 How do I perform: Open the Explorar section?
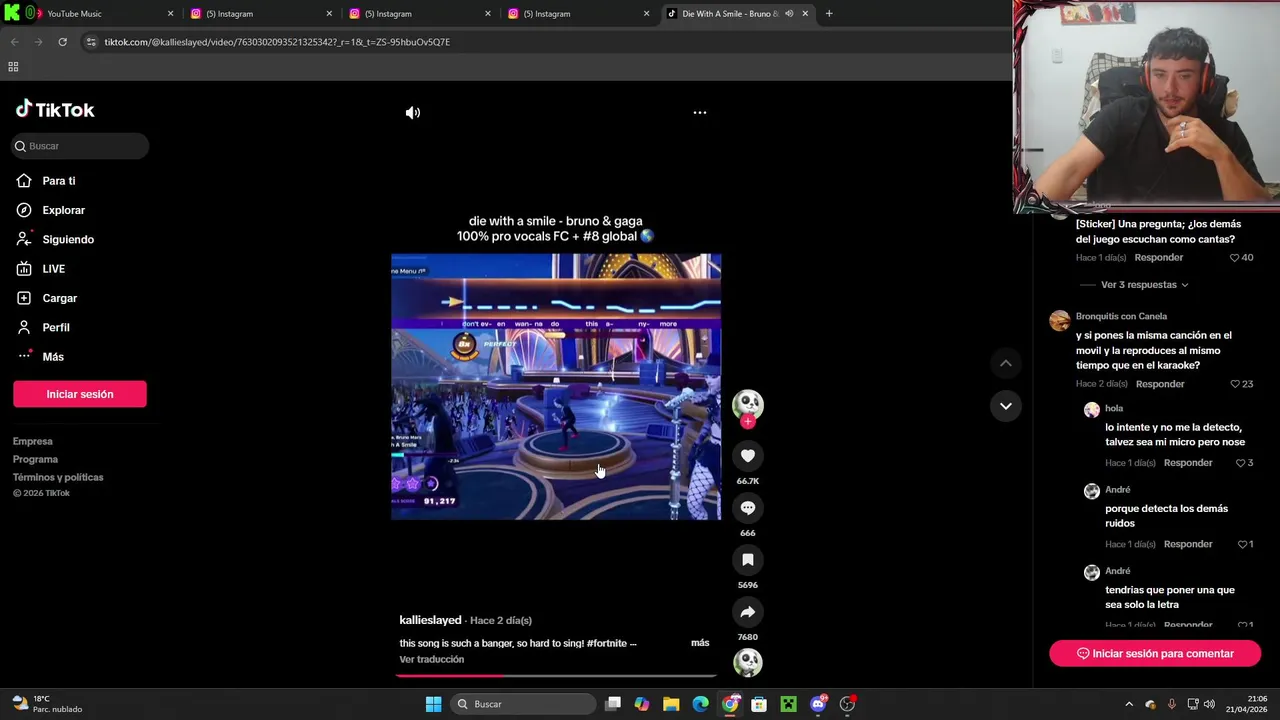tap(63, 210)
